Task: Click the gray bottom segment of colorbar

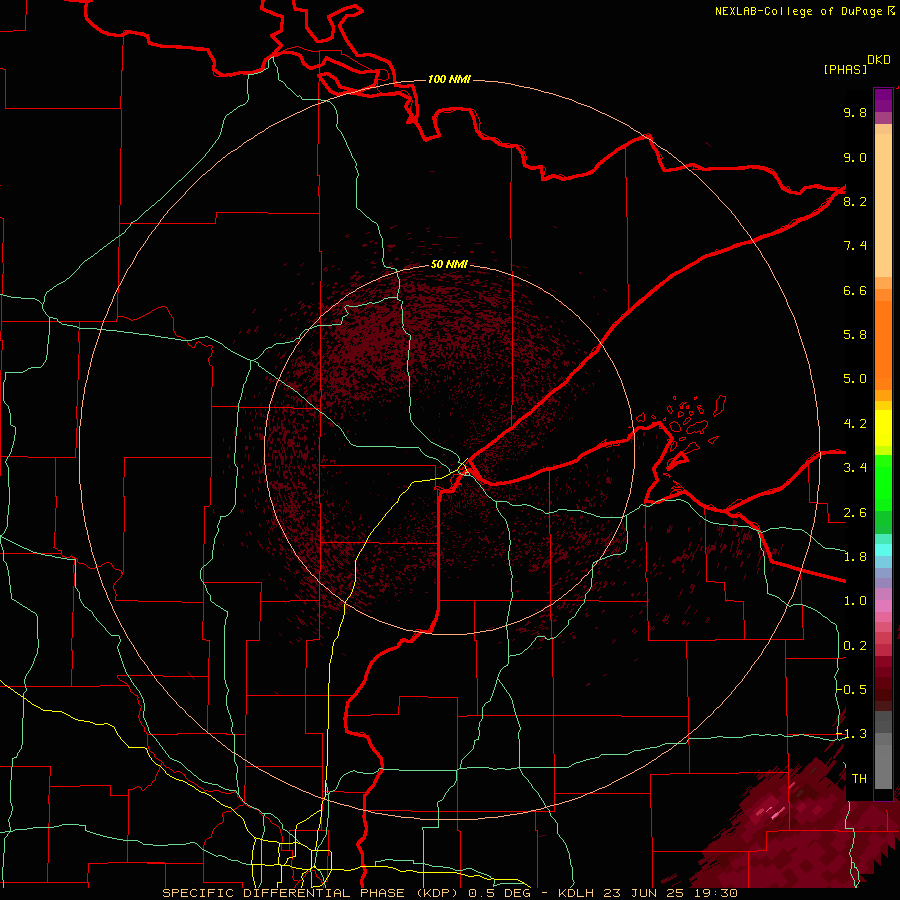Action: (x=883, y=752)
